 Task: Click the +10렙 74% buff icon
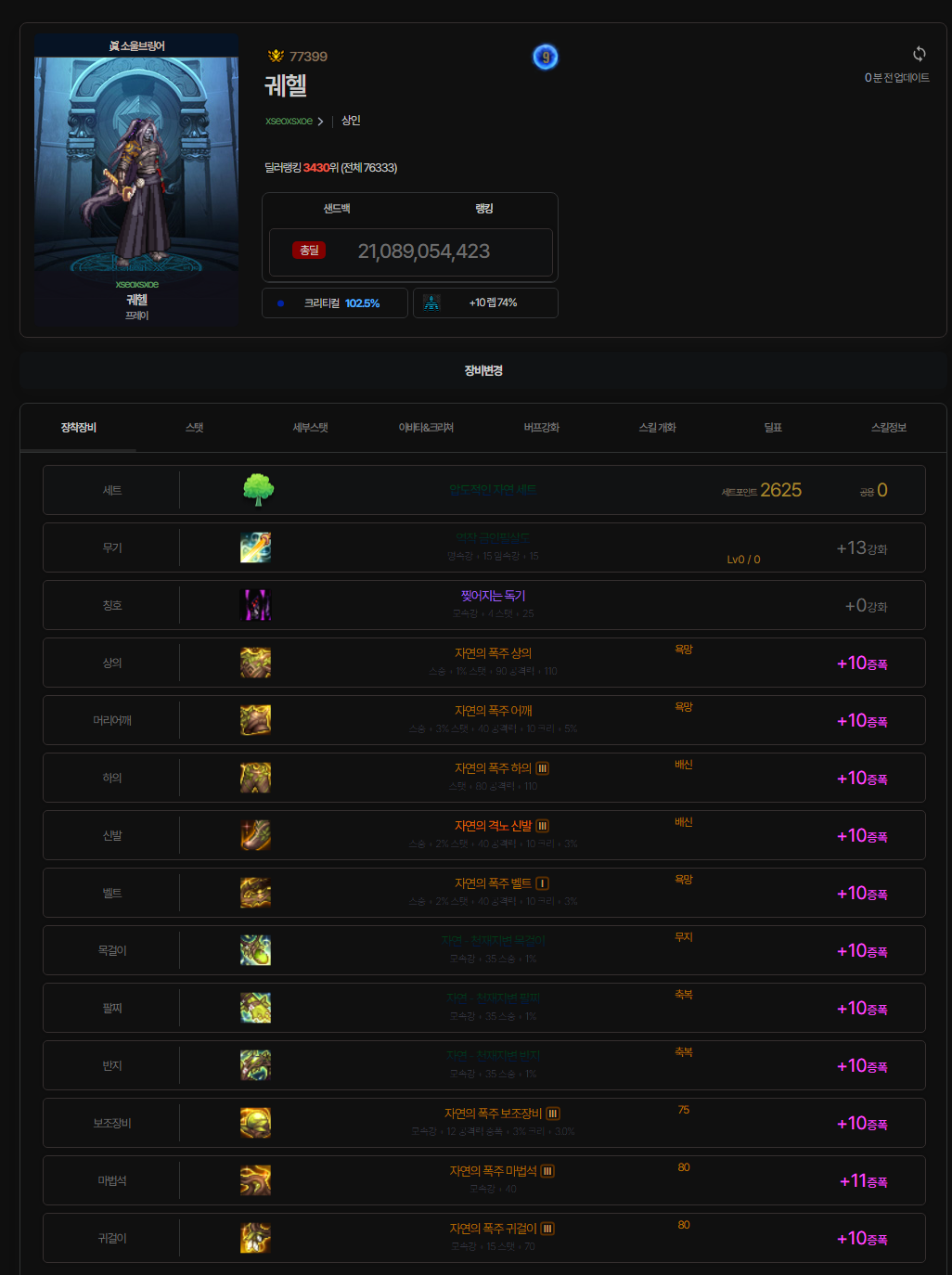tap(431, 303)
